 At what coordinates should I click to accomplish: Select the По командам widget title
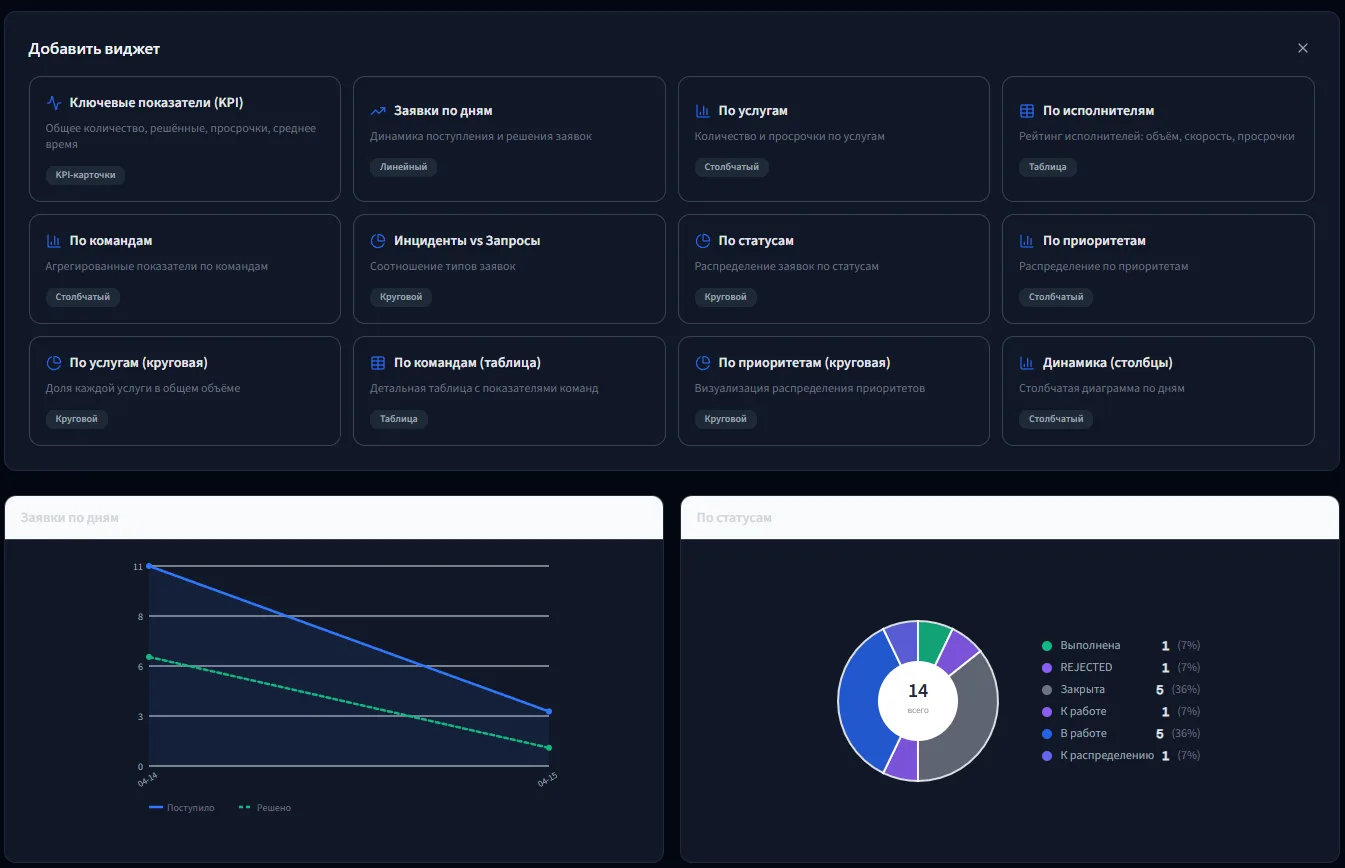[111, 241]
